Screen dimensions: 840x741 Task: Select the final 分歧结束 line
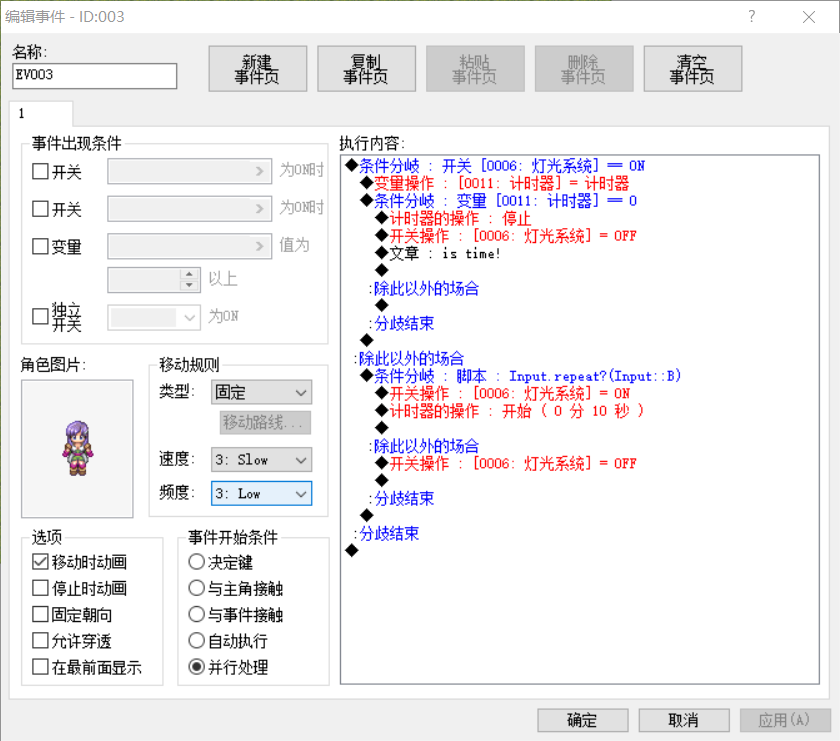click(x=388, y=534)
